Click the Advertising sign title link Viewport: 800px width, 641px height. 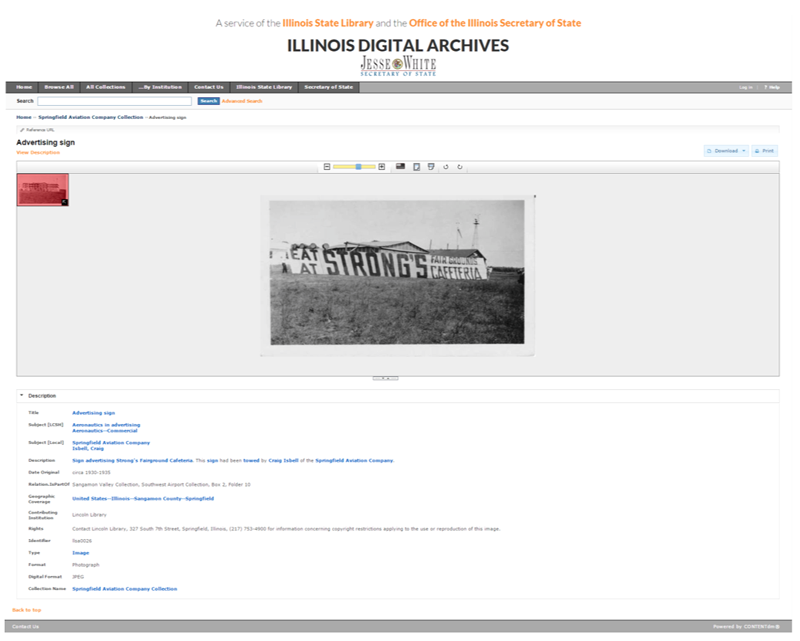[x=93, y=413]
